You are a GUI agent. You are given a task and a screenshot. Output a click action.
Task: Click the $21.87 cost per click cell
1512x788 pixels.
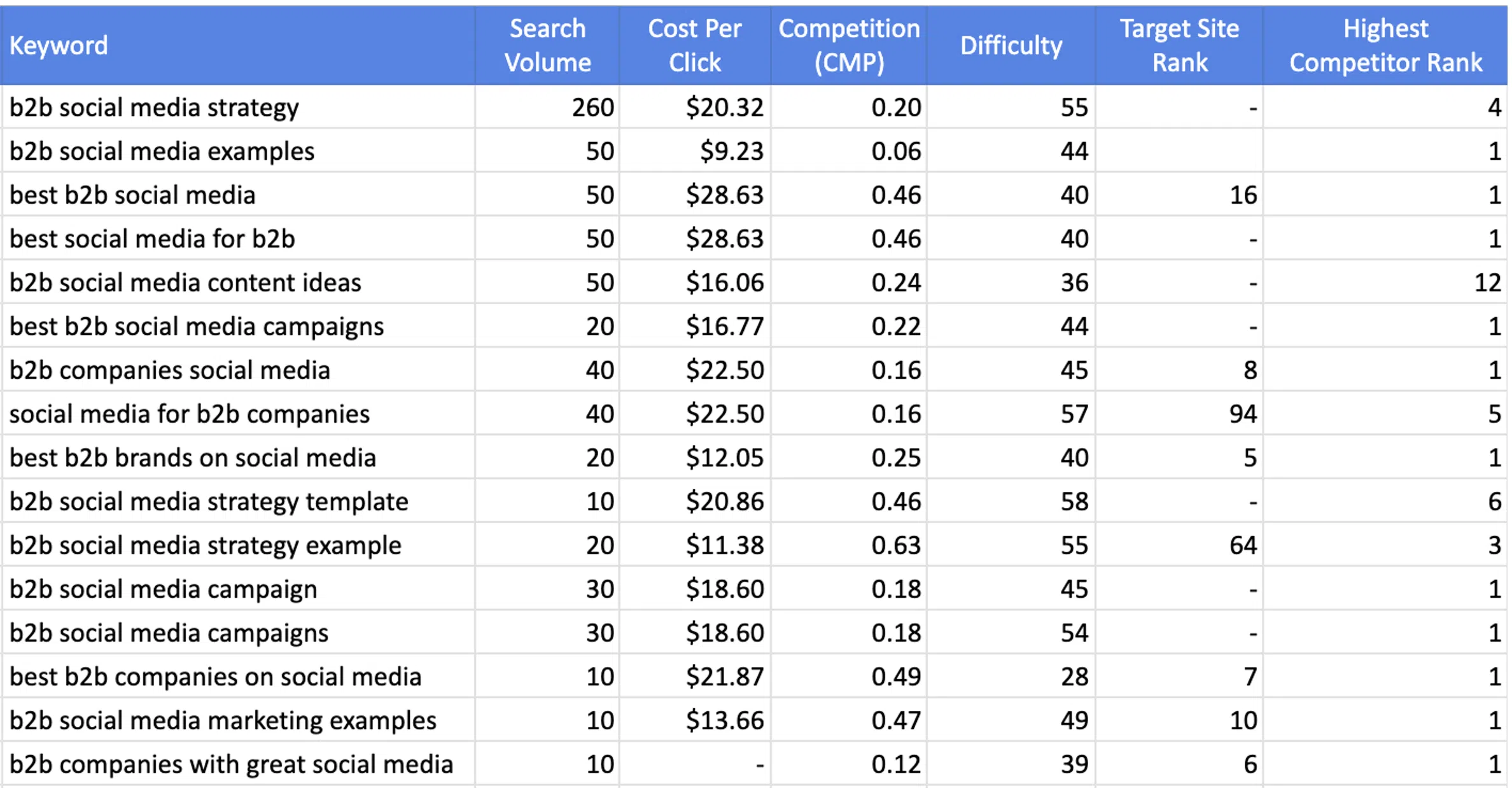[x=695, y=677]
